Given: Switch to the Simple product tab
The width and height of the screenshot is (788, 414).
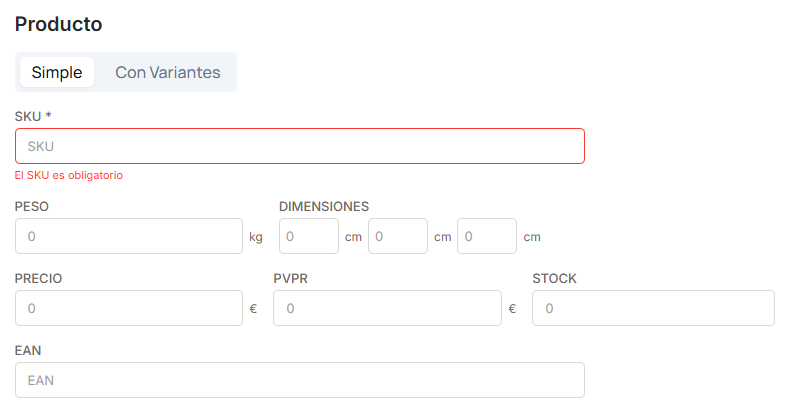Looking at the screenshot, I should (57, 72).
